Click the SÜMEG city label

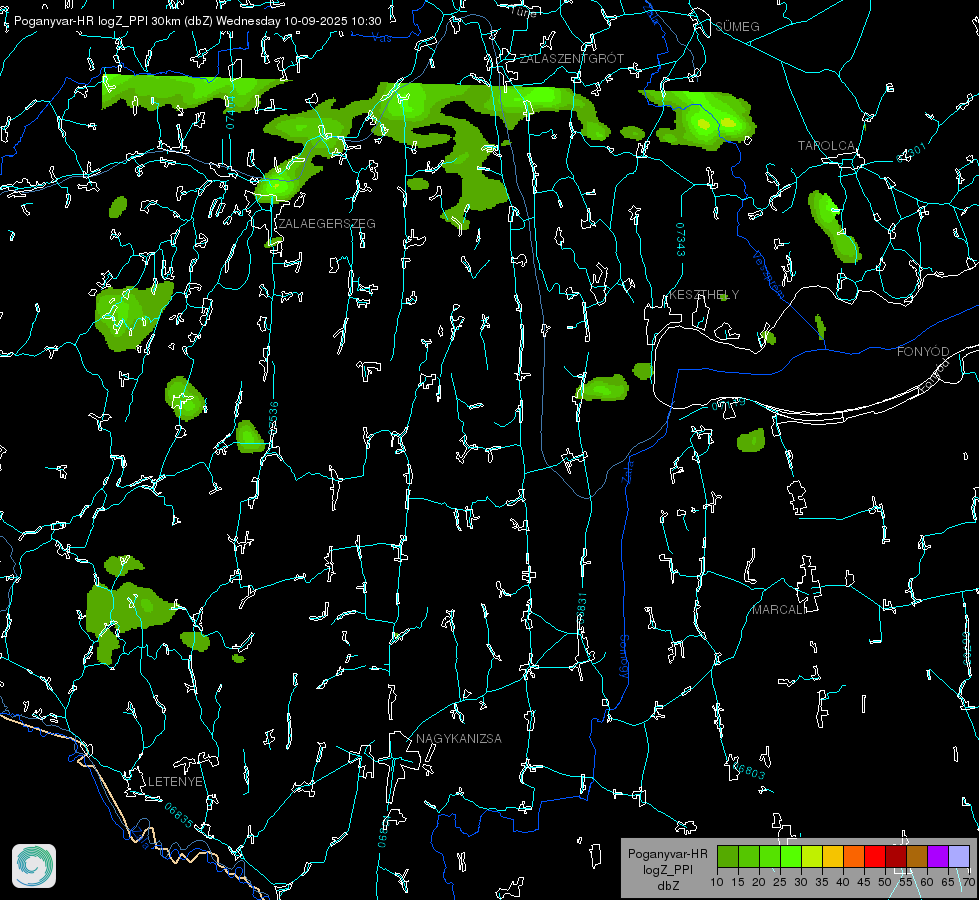[x=737, y=26]
